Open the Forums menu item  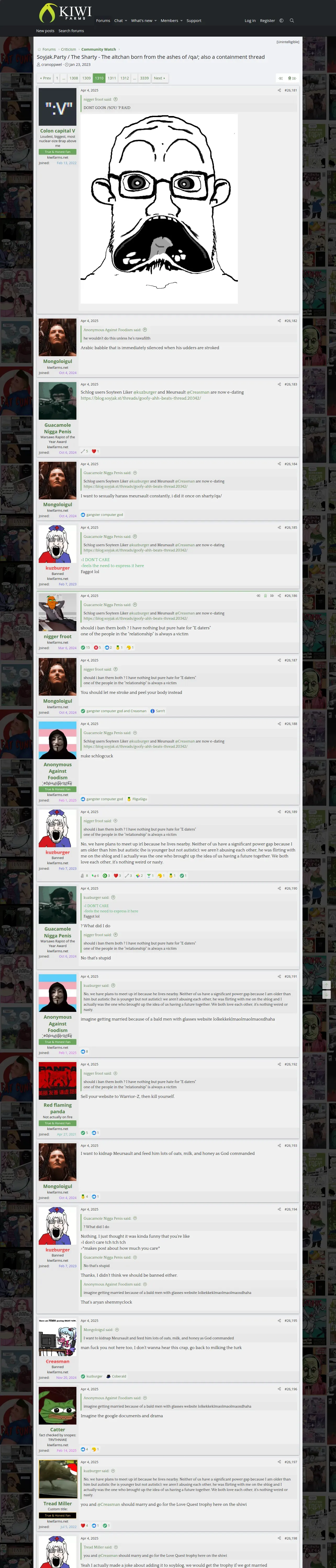(103, 21)
